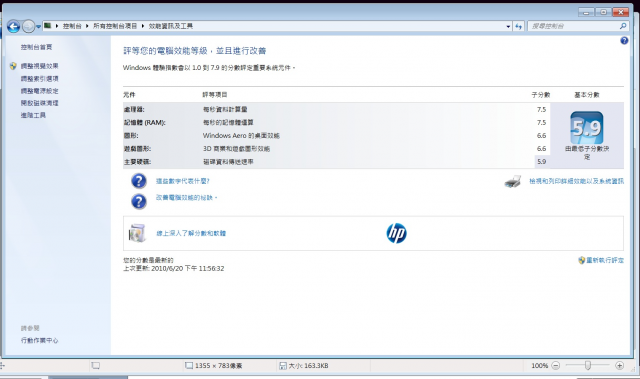The width and height of the screenshot is (640, 379).
Task: Click the shield icon beside 重新執行評定
Action: (582, 260)
